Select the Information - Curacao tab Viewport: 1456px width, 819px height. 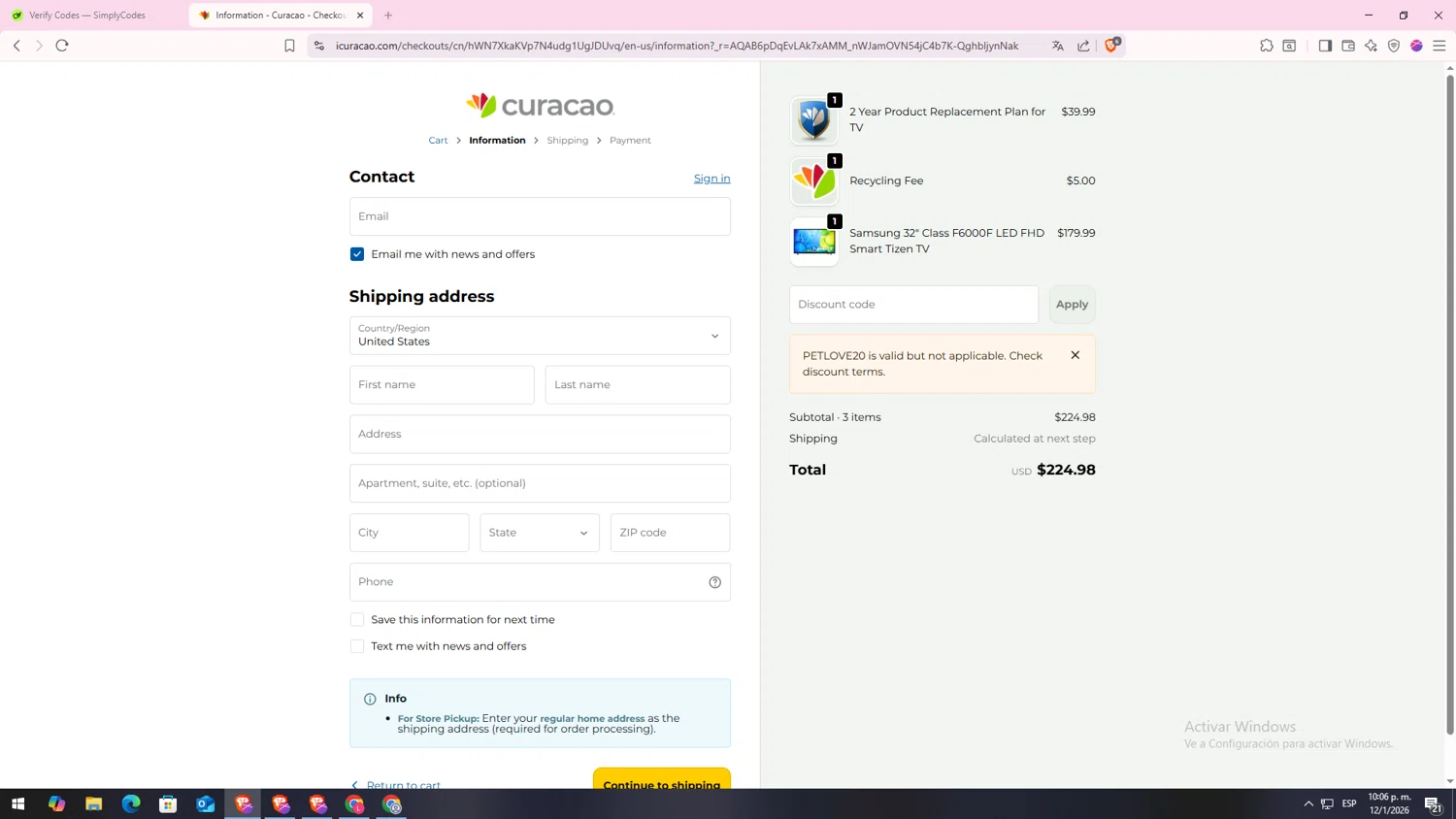pyautogui.click(x=278, y=16)
